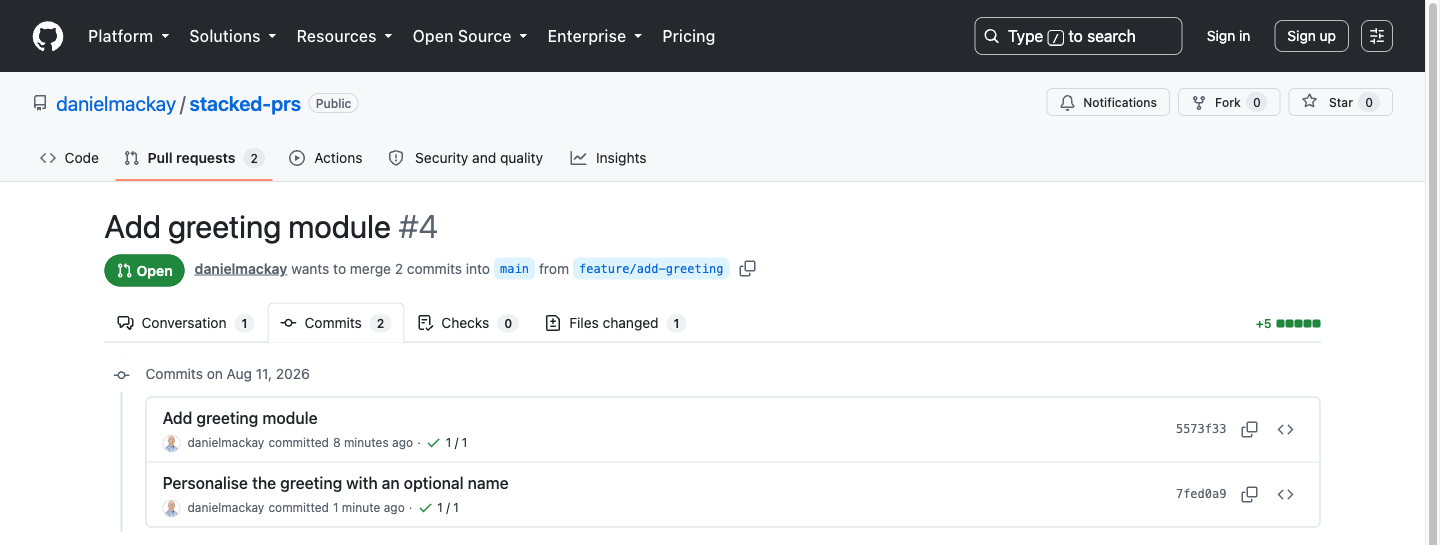The height and width of the screenshot is (545, 1440).
Task: Click the "Commits on Aug 11, 2026" heading
Action: 228,374
